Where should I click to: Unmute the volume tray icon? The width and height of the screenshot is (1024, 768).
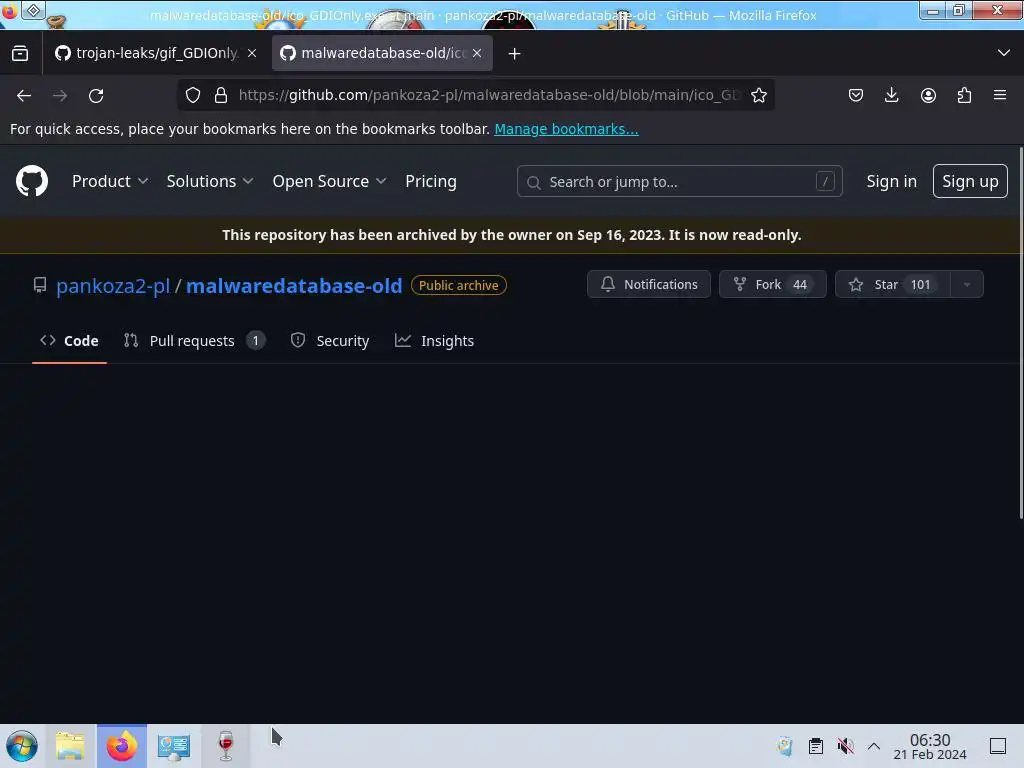[x=845, y=746]
